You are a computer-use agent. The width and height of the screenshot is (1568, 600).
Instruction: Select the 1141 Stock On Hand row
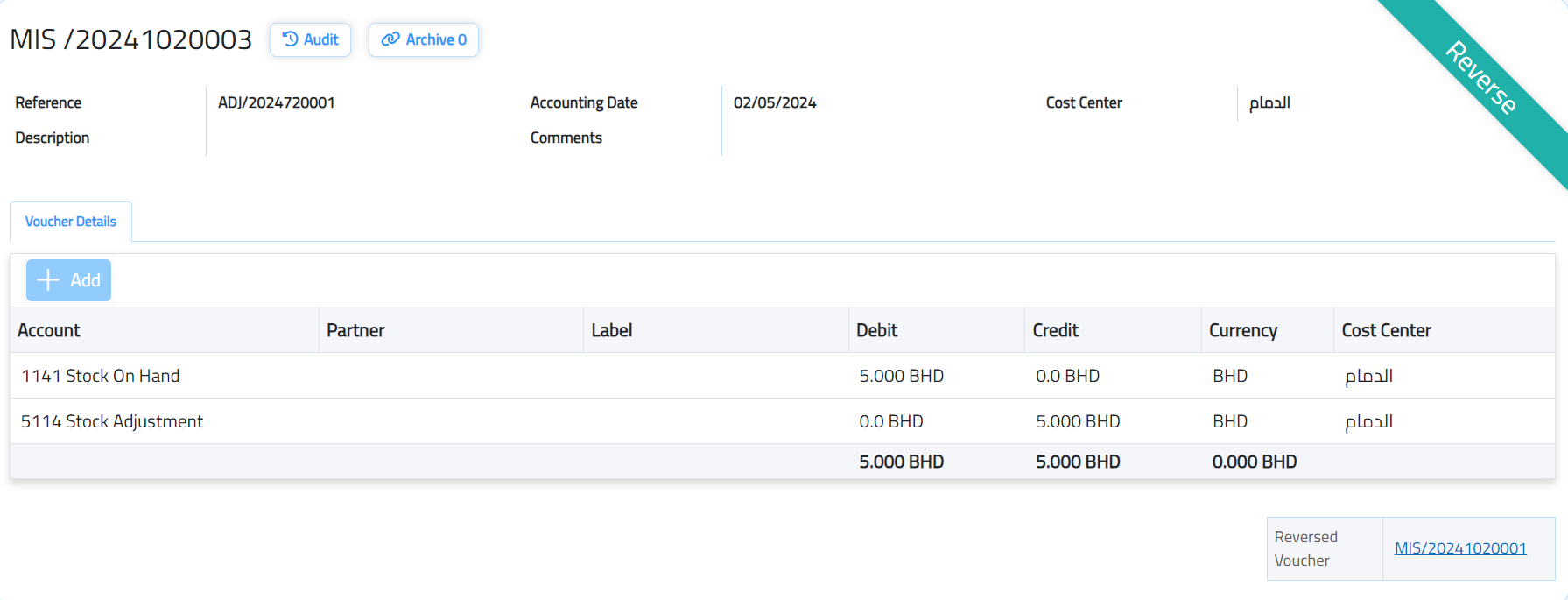point(101,376)
